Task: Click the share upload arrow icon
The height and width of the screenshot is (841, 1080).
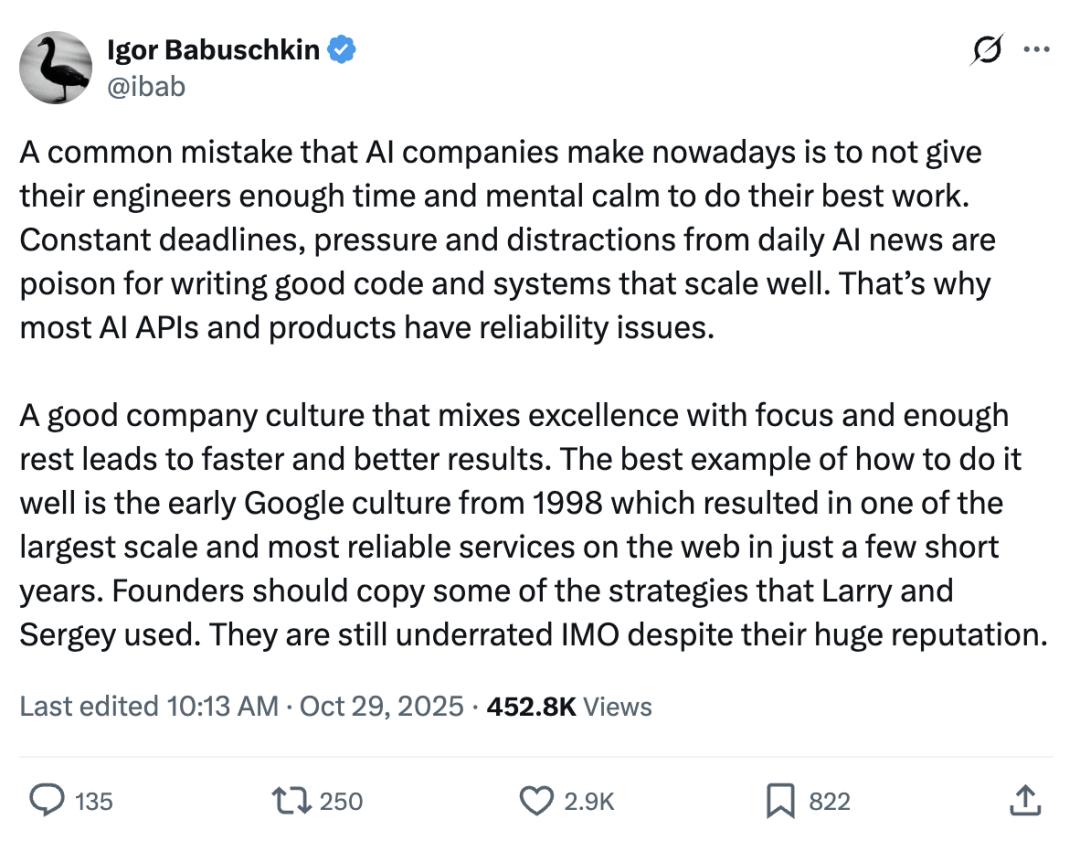Action: pyautogui.click(x=1025, y=800)
